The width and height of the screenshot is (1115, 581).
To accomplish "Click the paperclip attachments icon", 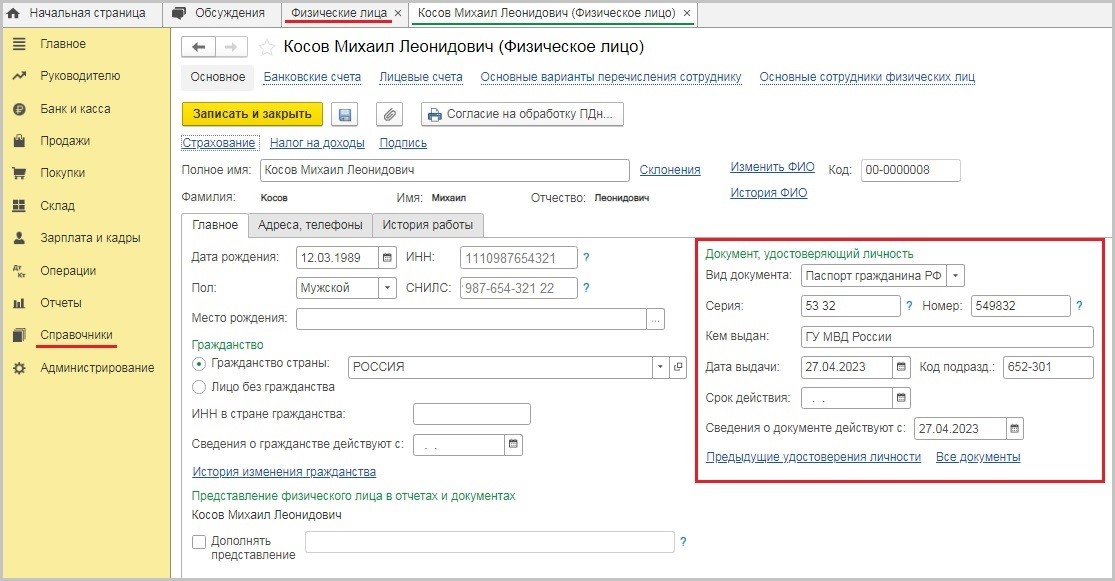I will [389, 114].
